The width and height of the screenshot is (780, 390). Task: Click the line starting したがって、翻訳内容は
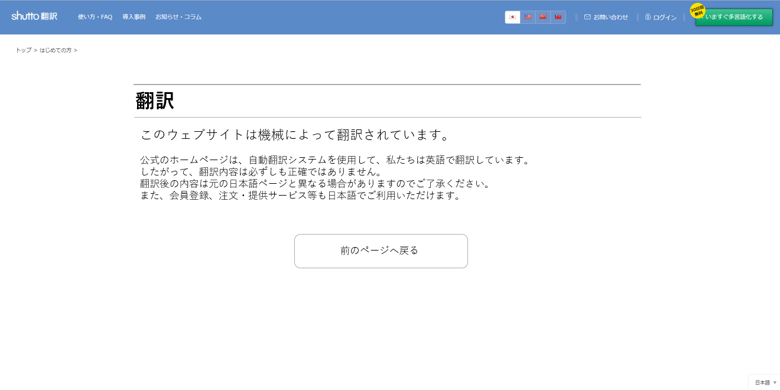click(x=261, y=172)
